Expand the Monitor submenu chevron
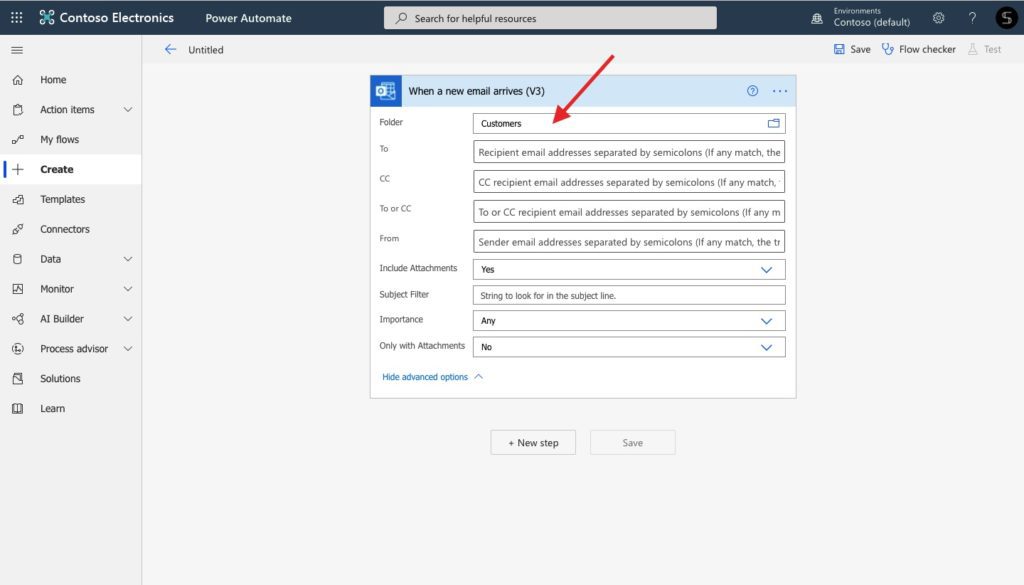1024x585 pixels. pyautogui.click(x=128, y=289)
